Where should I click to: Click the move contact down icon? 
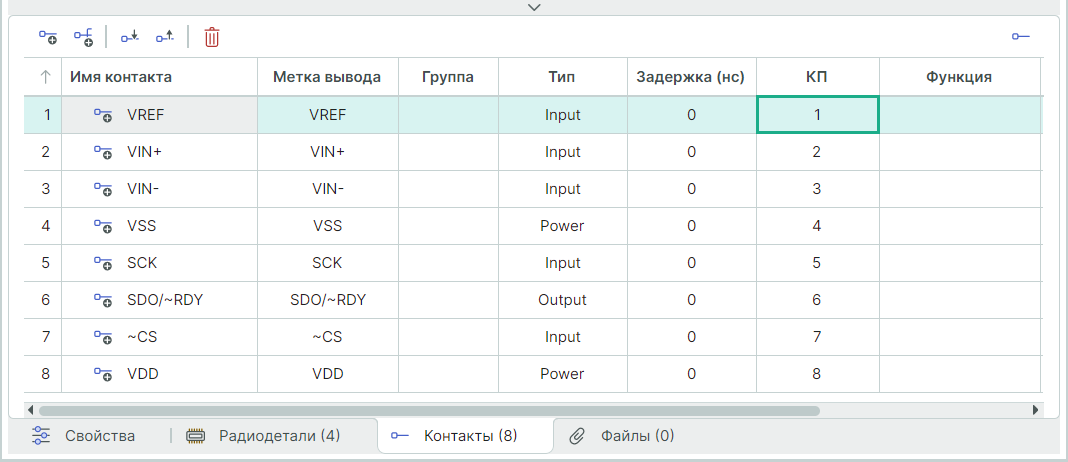[130, 38]
